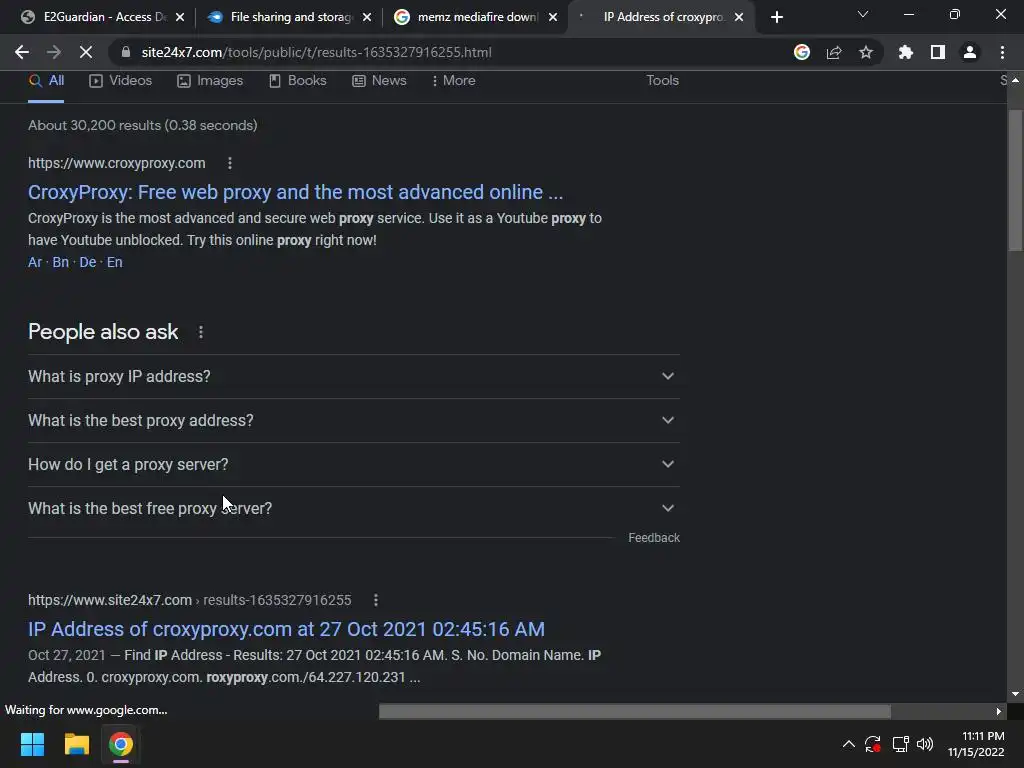Open the tab search dropdown

[x=863, y=14]
